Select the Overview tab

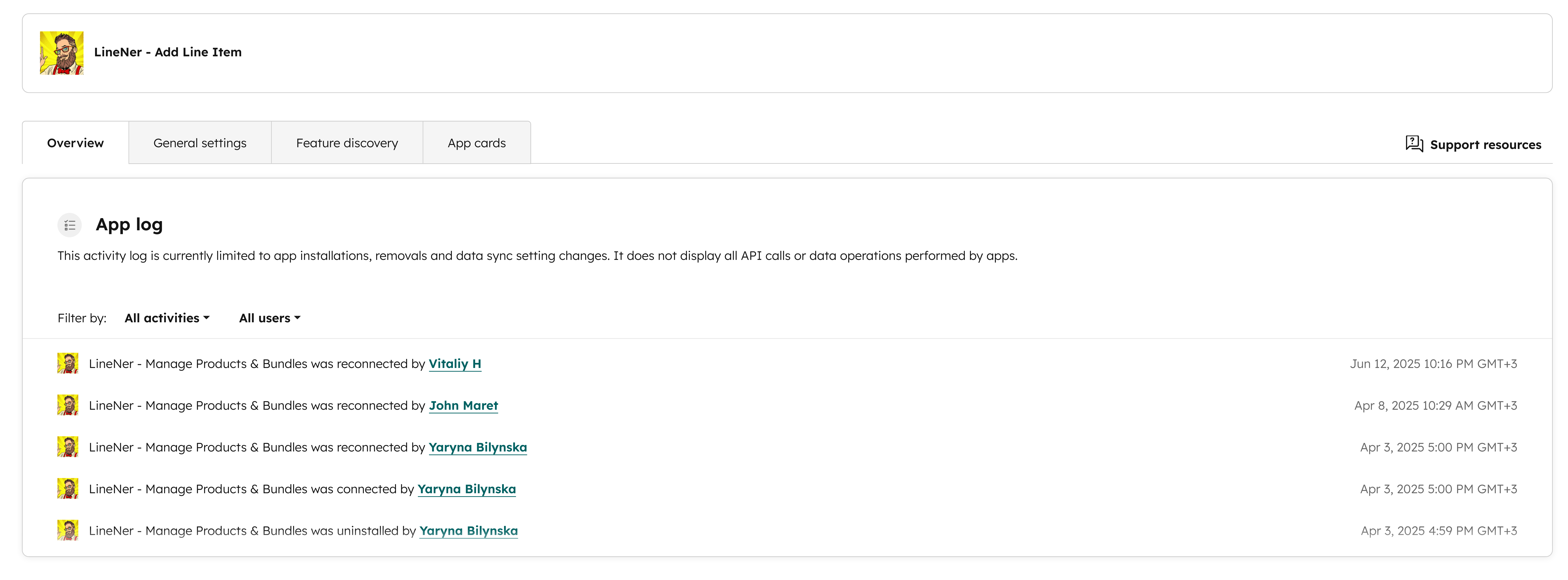click(x=75, y=143)
